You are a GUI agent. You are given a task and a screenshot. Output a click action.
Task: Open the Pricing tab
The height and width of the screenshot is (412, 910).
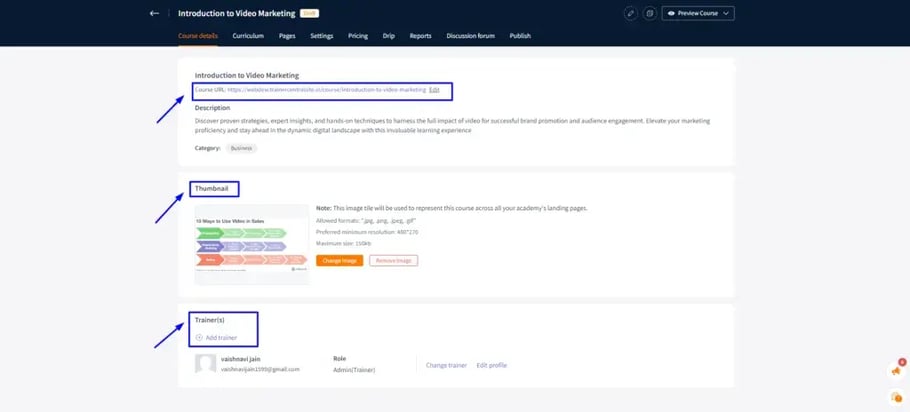(x=358, y=36)
